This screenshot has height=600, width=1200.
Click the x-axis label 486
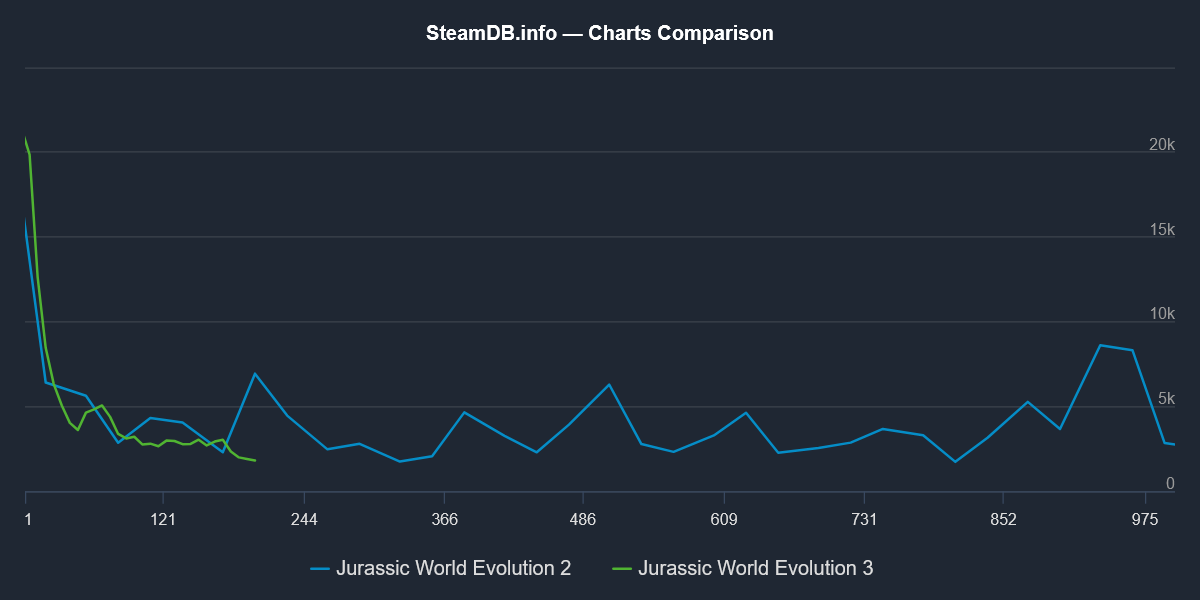click(x=583, y=520)
